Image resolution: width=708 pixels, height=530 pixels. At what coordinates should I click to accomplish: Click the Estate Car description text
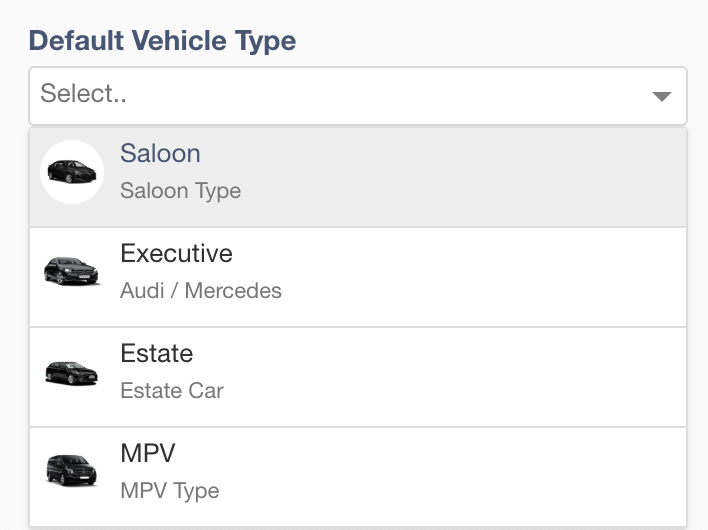pos(172,391)
